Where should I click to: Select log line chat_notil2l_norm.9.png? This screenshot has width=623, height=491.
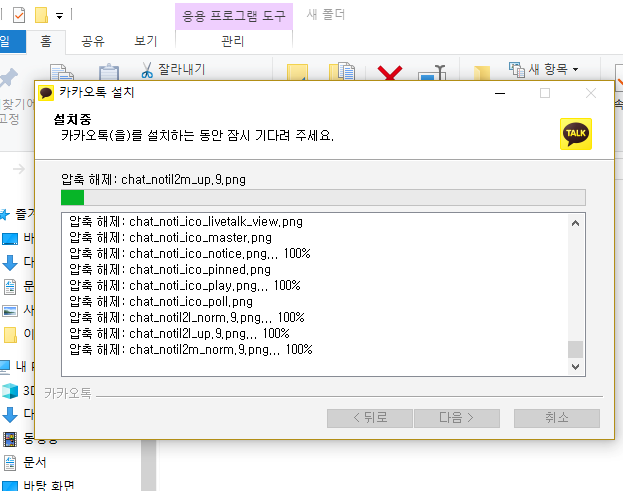pyautogui.click(x=187, y=317)
